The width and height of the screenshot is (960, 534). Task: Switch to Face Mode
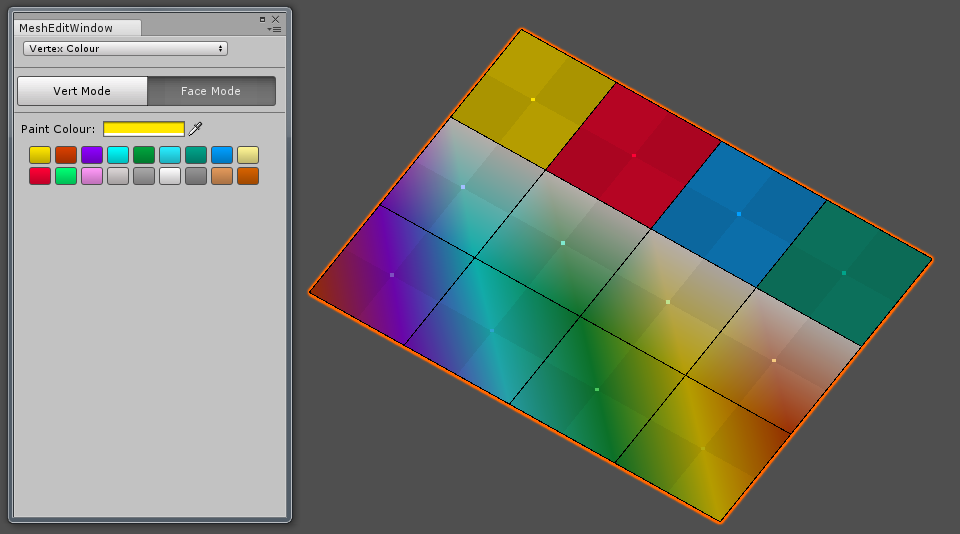211,91
